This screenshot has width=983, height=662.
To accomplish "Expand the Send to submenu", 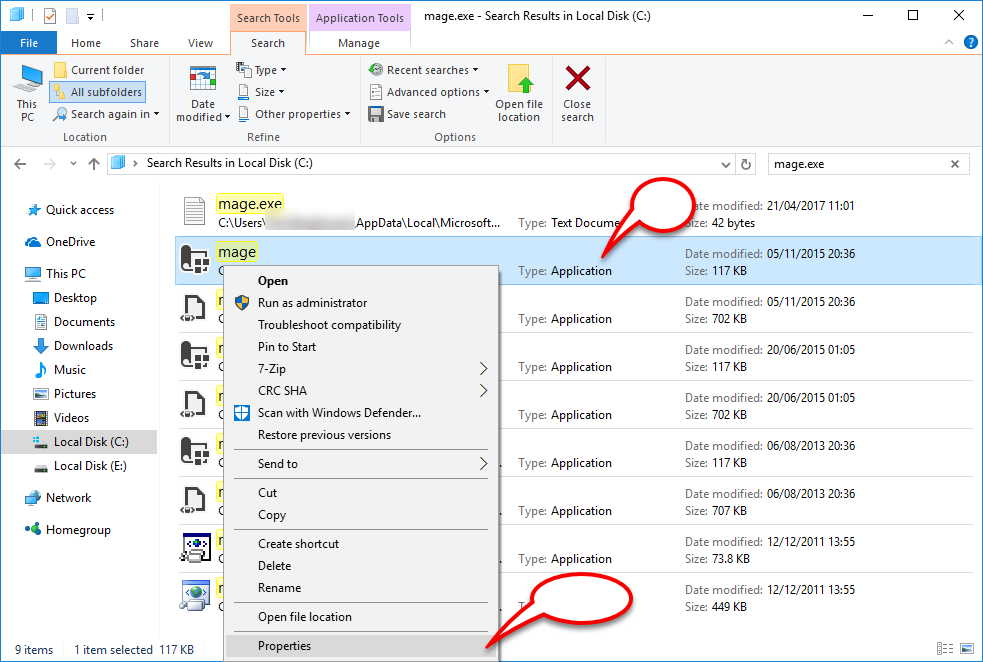I will click(361, 464).
